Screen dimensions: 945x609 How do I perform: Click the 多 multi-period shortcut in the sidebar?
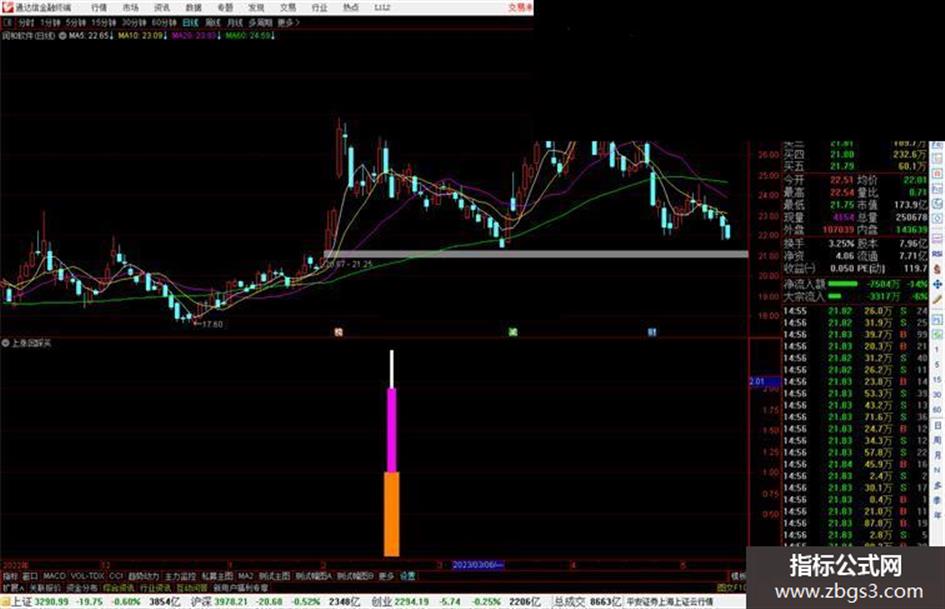coord(937,485)
